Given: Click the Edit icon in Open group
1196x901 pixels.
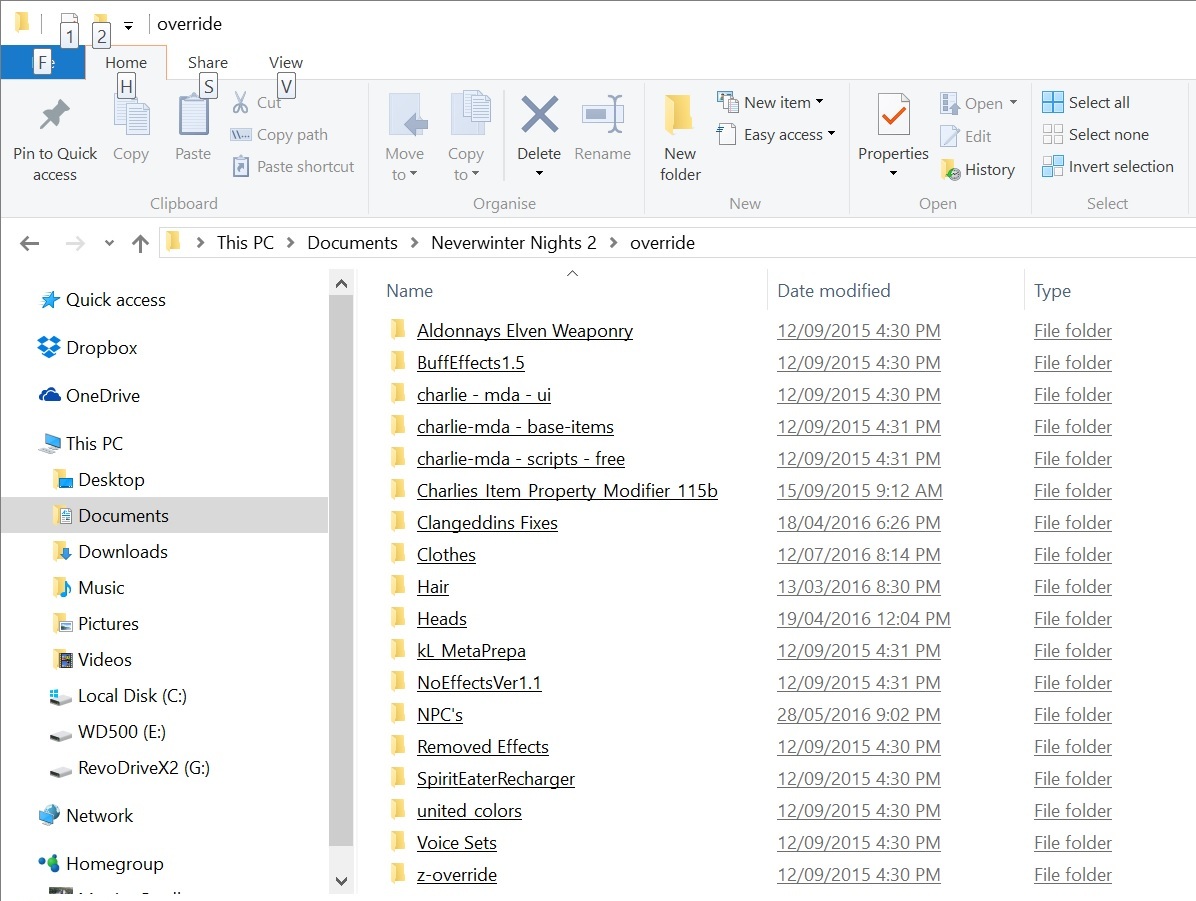Looking at the screenshot, I should point(950,136).
